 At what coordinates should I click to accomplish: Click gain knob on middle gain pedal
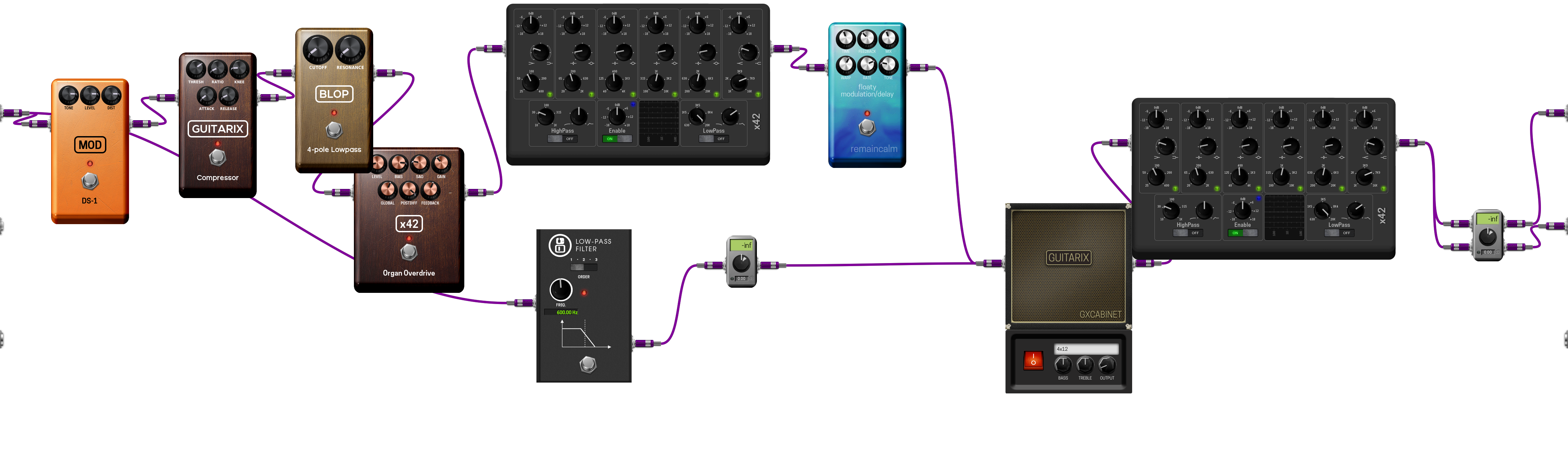[x=741, y=263]
